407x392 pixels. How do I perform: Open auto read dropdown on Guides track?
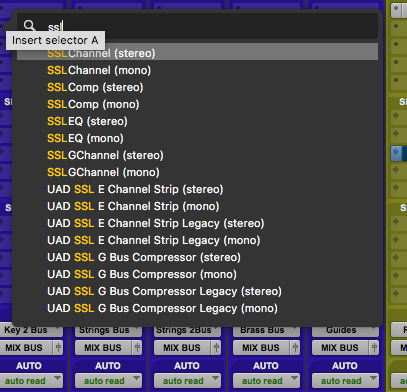(x=345, y=381)
